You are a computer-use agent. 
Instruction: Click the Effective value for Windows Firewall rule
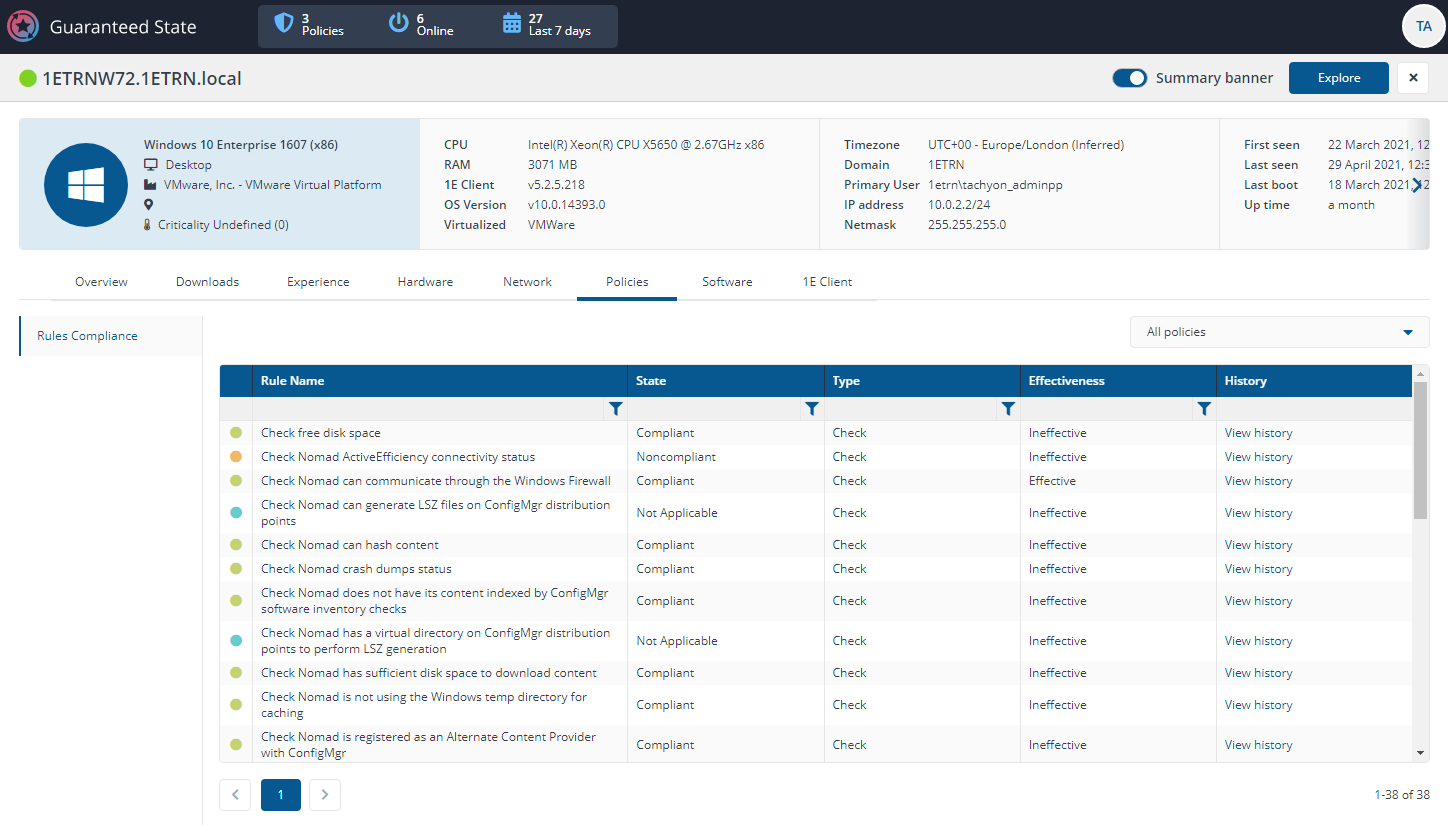(1052, 481)
